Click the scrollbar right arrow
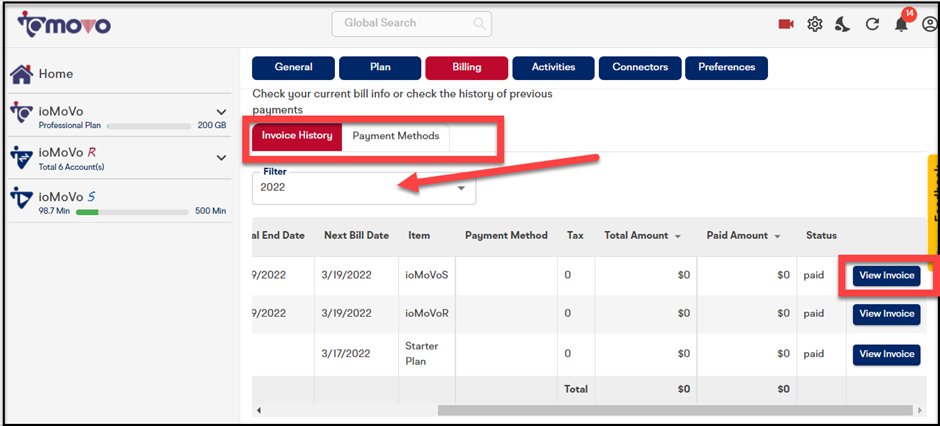The width and height of the screenshot is (940, 426). [920, 410]
